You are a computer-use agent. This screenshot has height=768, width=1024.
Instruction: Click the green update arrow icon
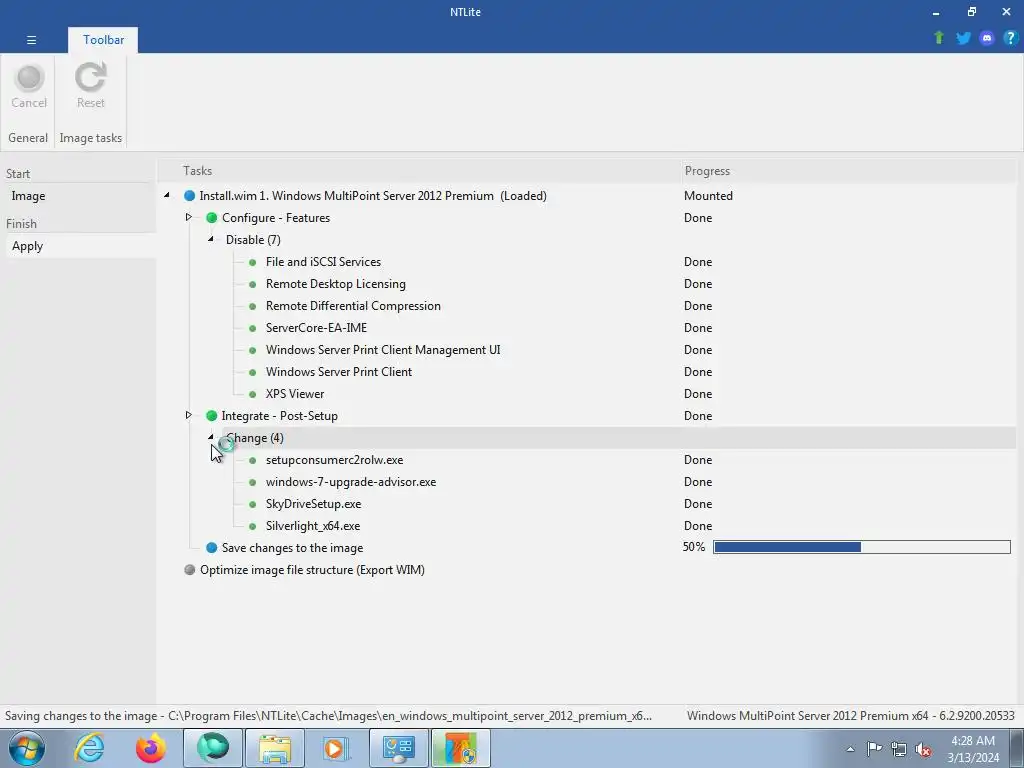[x=938, y=38]
